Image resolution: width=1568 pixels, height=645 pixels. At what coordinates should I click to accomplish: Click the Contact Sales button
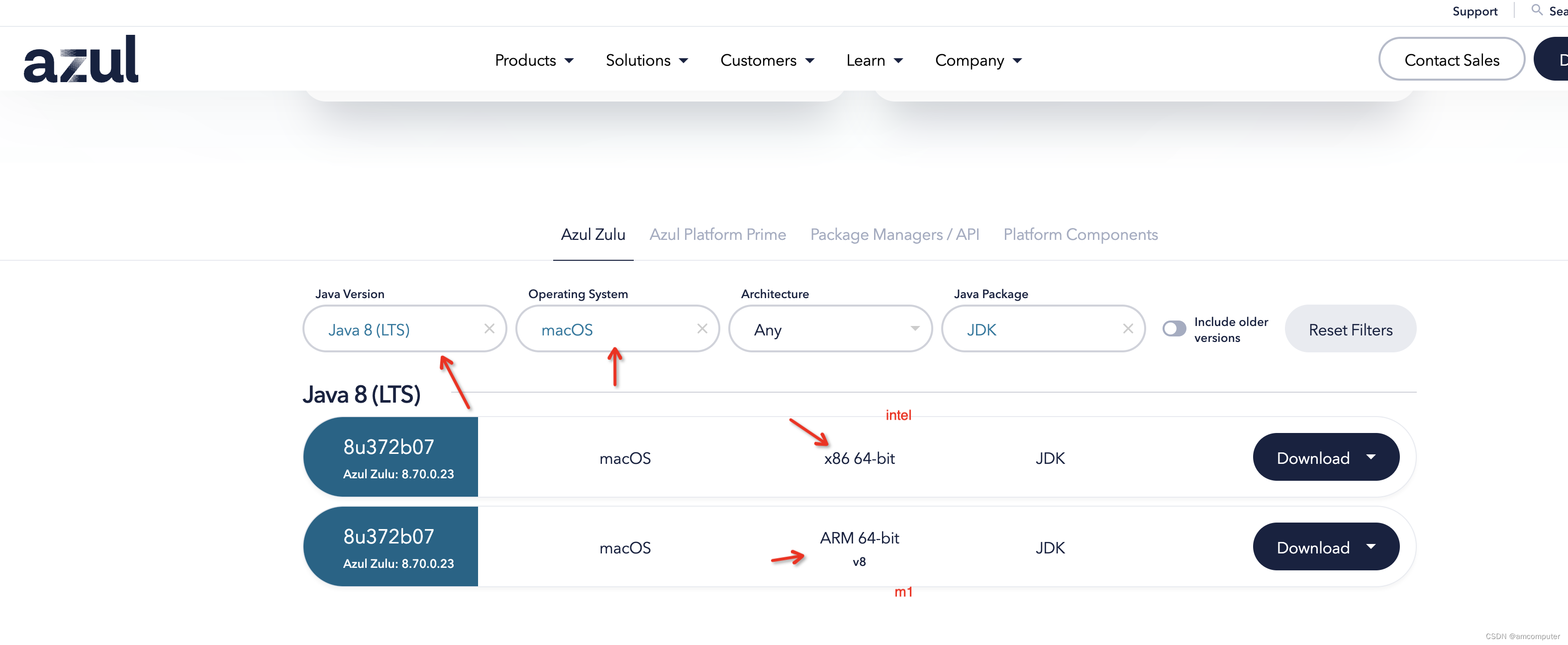point(1451,60)
